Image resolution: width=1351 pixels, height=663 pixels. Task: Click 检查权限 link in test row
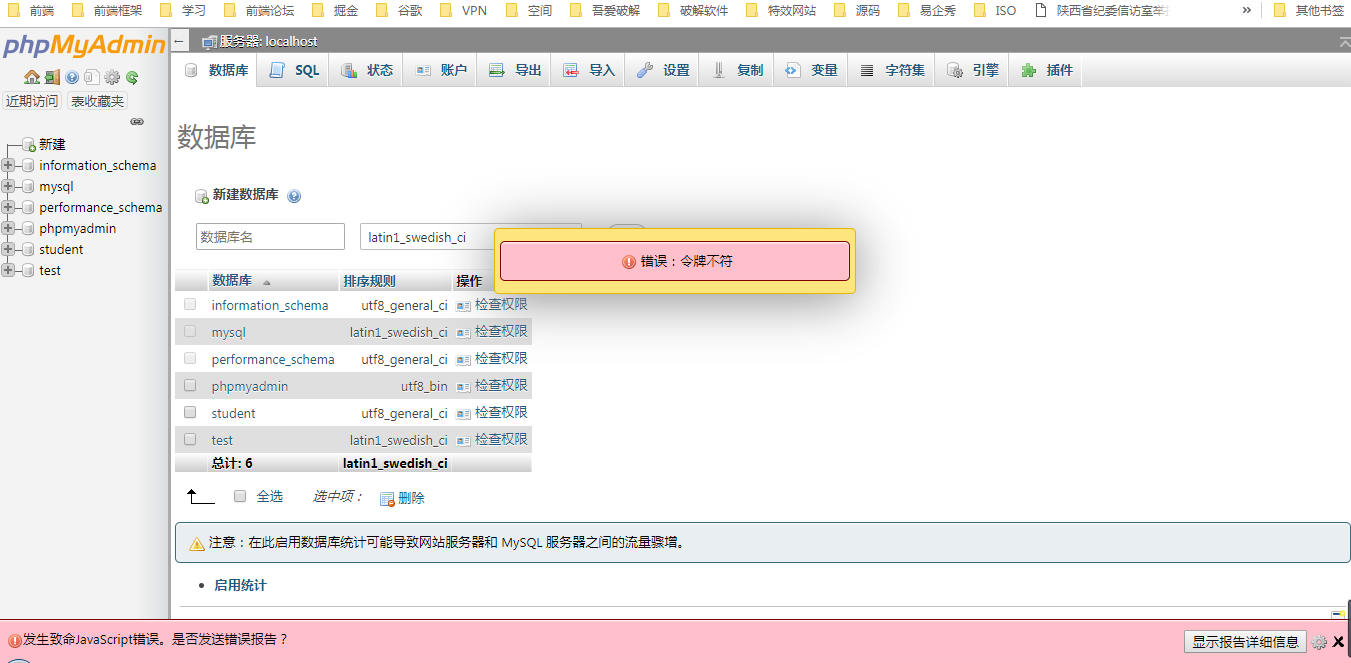click(501, 439)
